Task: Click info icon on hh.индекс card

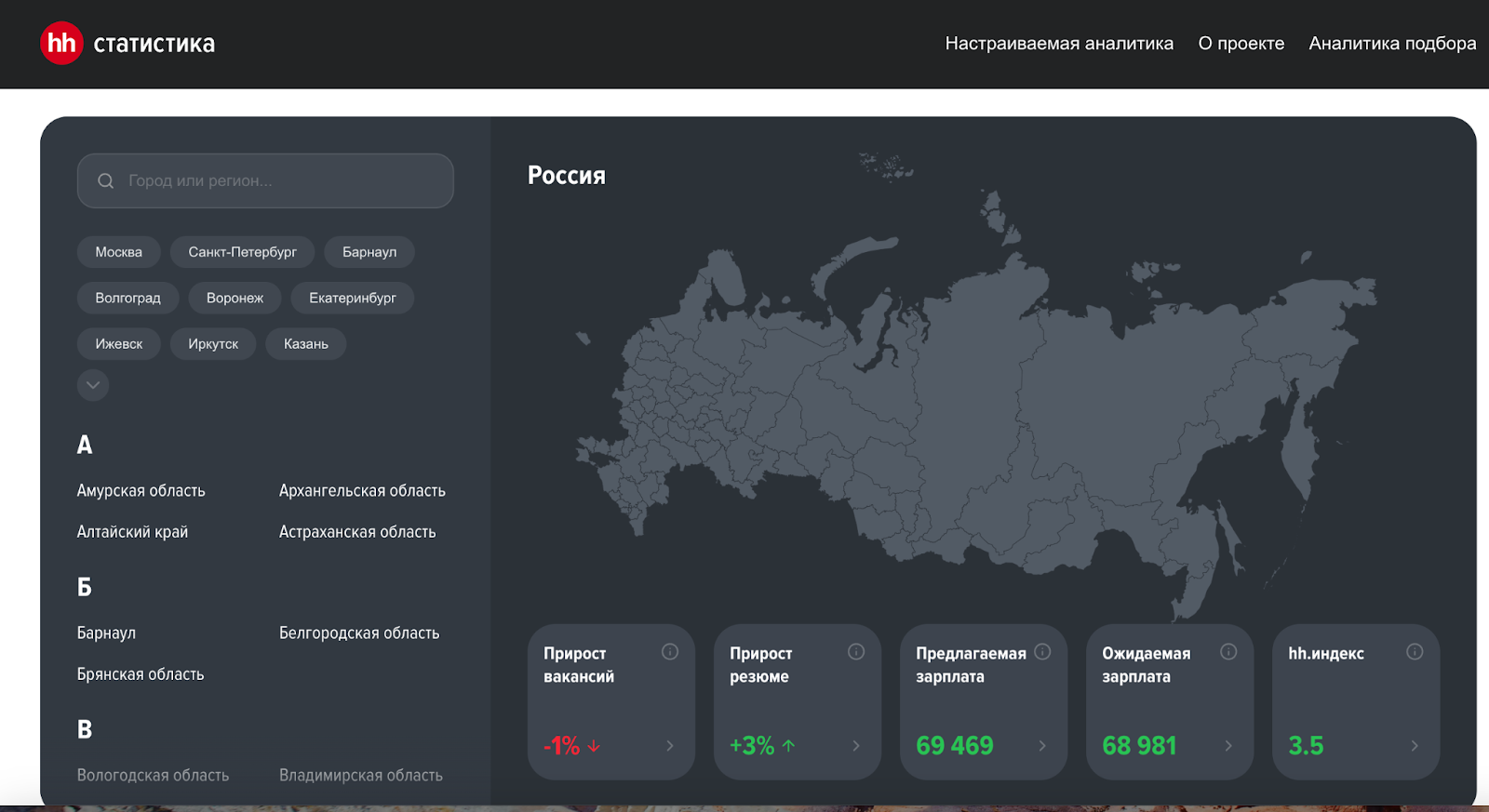Action: [x=1414, y=652]
